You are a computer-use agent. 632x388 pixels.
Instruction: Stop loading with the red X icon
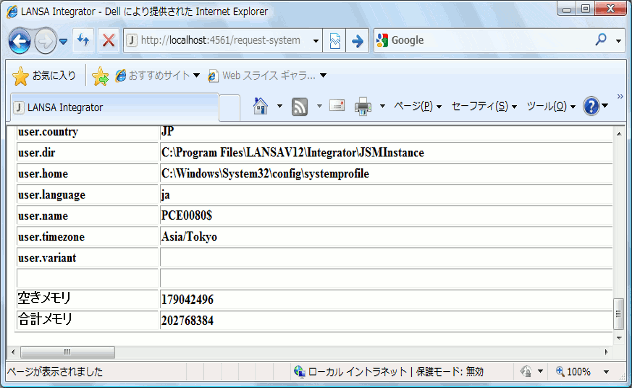108,40
